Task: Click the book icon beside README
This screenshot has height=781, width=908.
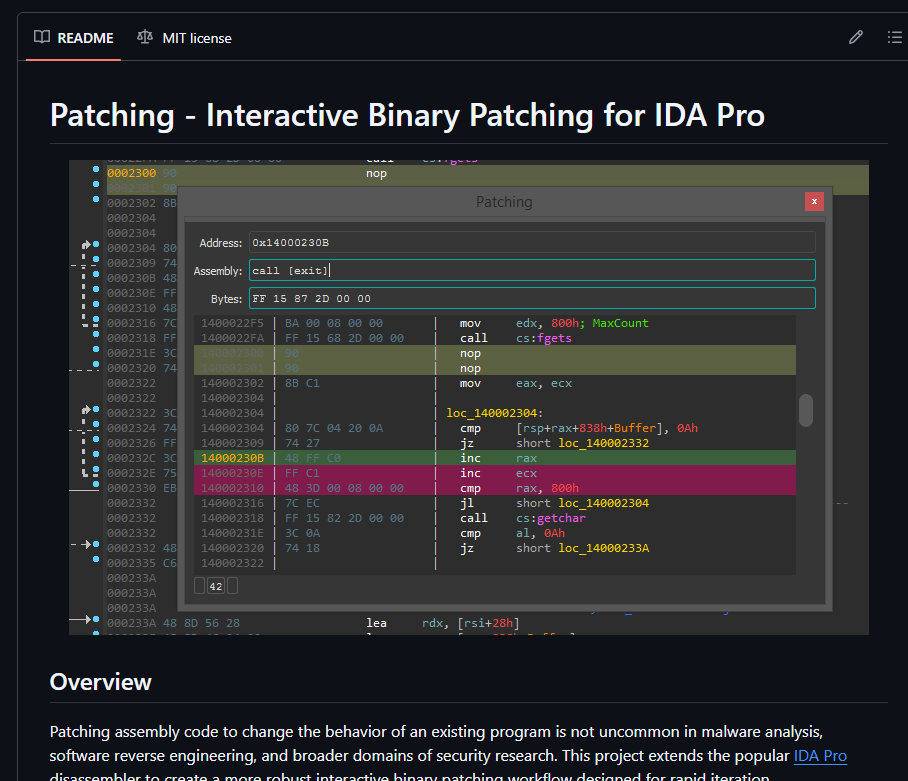Action: coord(42,38)
